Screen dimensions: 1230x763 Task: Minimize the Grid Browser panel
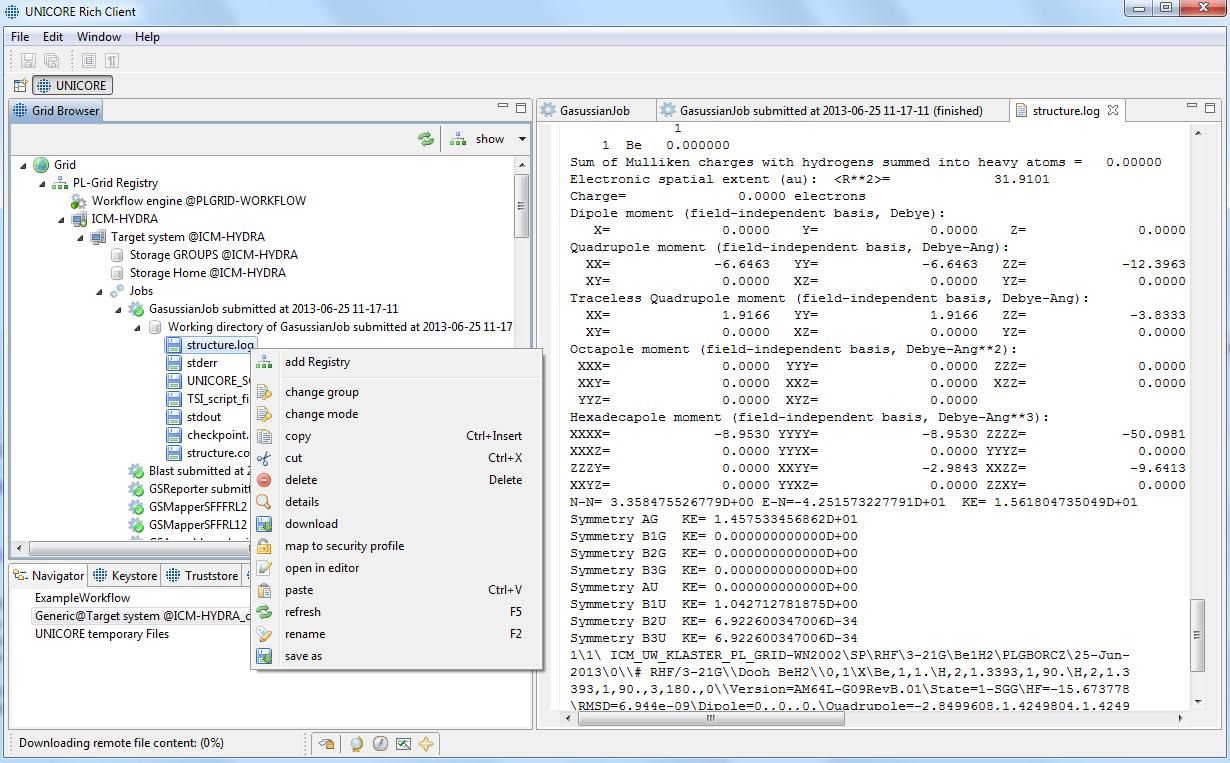[503, 107]
